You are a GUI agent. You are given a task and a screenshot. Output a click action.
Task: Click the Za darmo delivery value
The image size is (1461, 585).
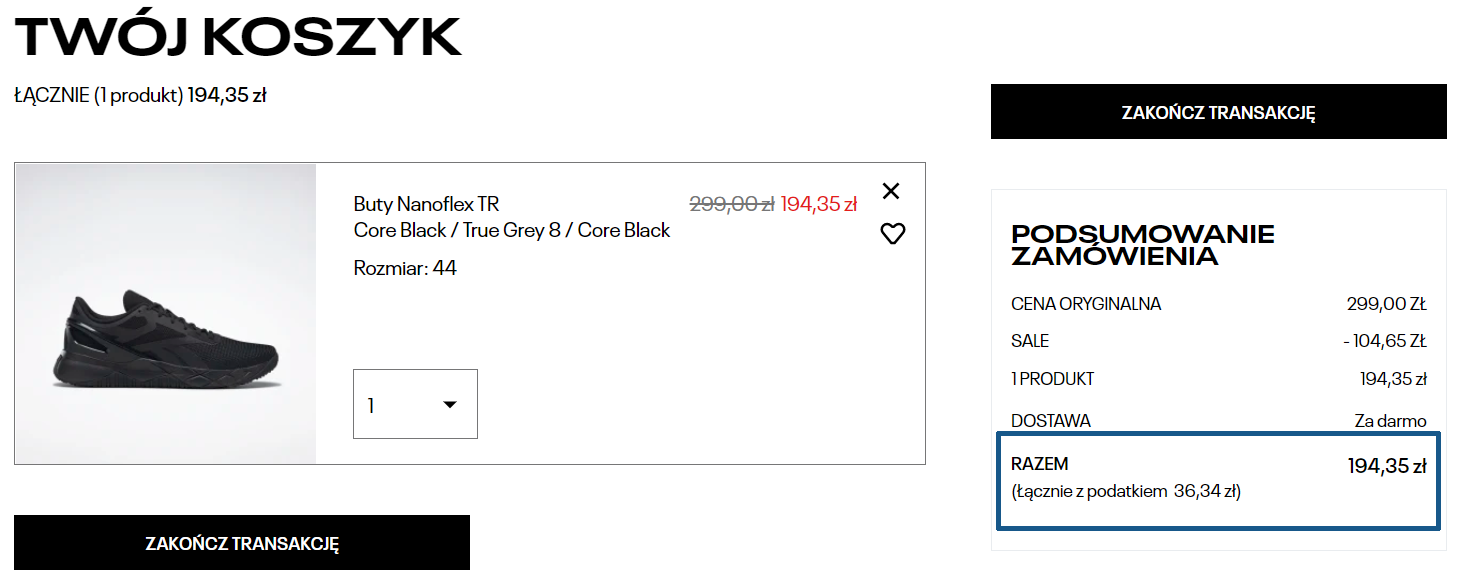point(1390,421)
